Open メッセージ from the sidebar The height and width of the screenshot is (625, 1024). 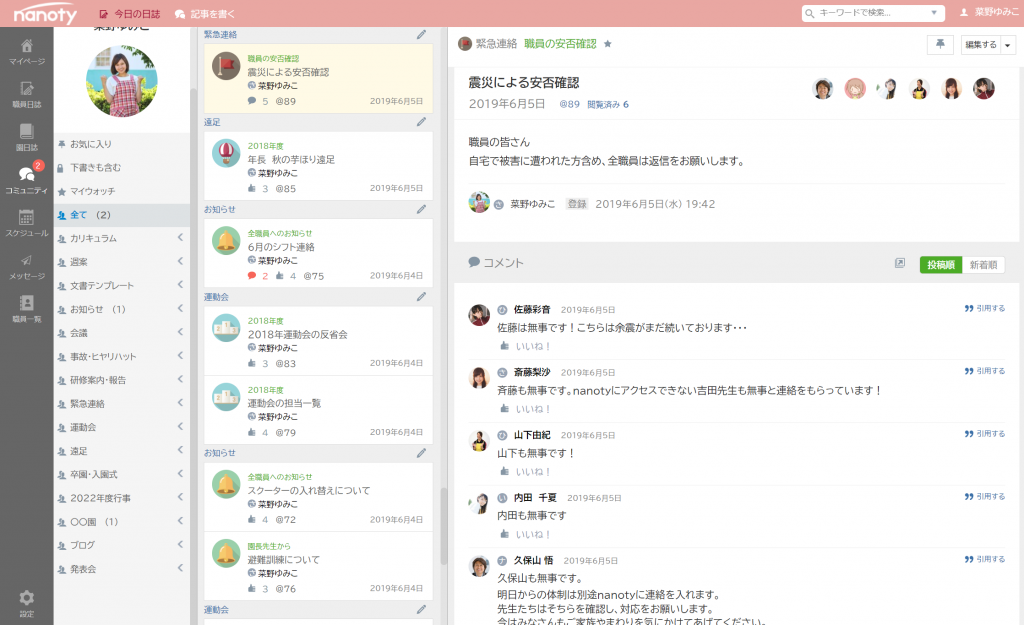26,265
